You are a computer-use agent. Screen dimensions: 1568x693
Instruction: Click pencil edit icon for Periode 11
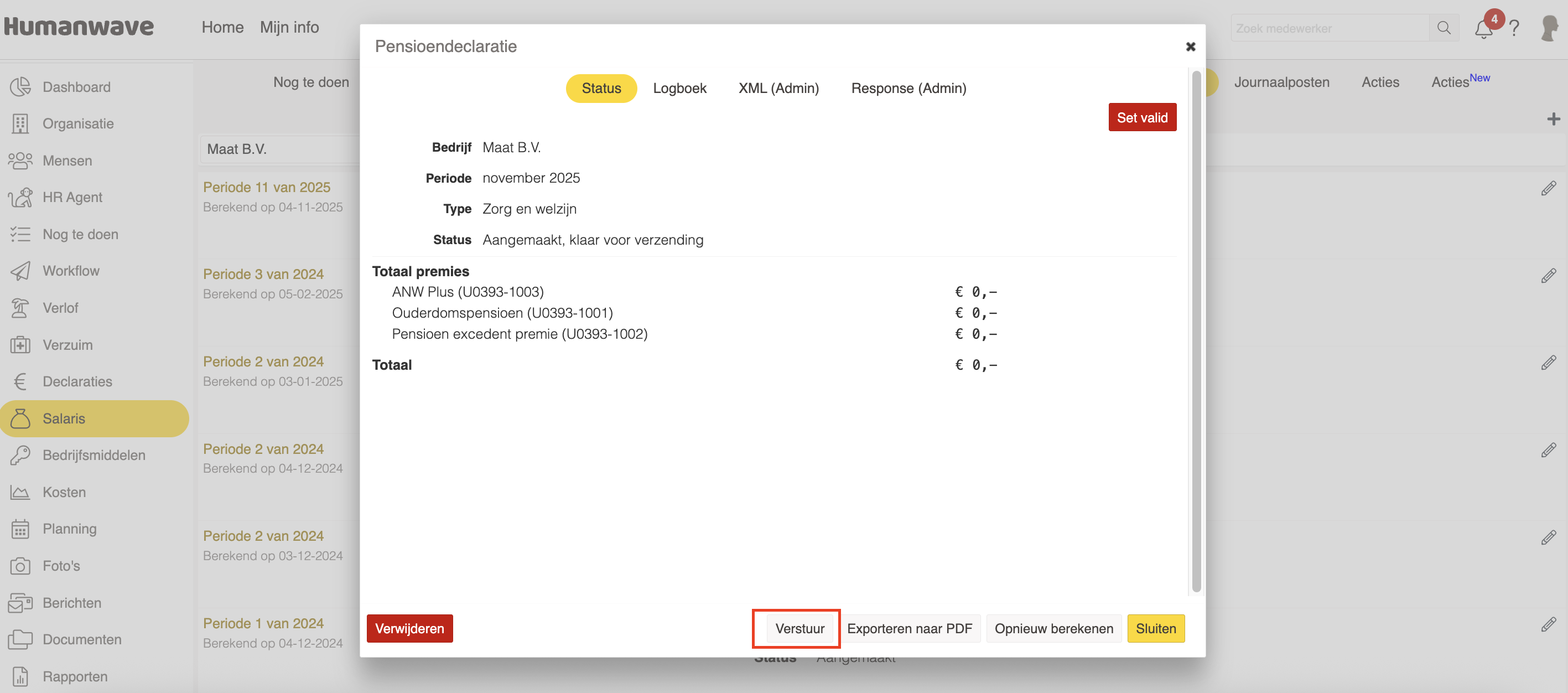[x=1548, y=189]
